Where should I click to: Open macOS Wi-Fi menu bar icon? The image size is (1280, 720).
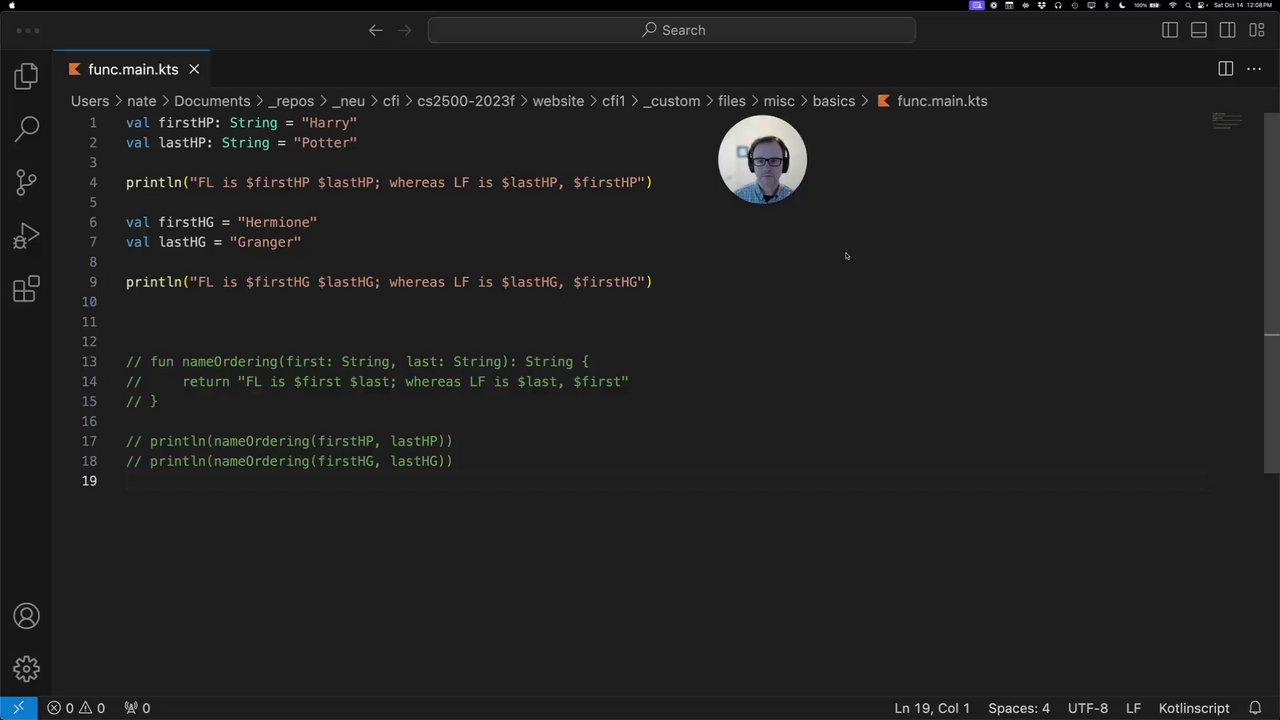[1173, 5]
